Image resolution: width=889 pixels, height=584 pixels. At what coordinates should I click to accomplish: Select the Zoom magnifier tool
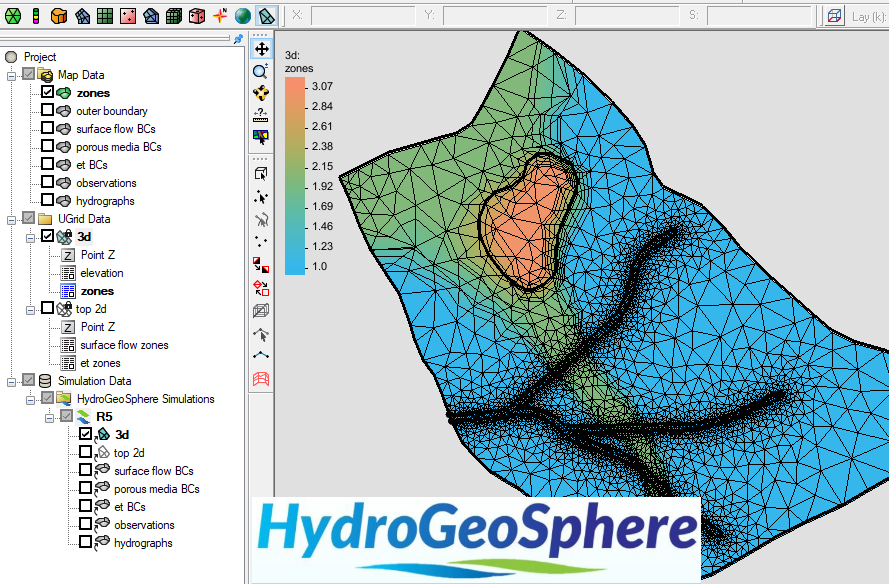point(261,71)
